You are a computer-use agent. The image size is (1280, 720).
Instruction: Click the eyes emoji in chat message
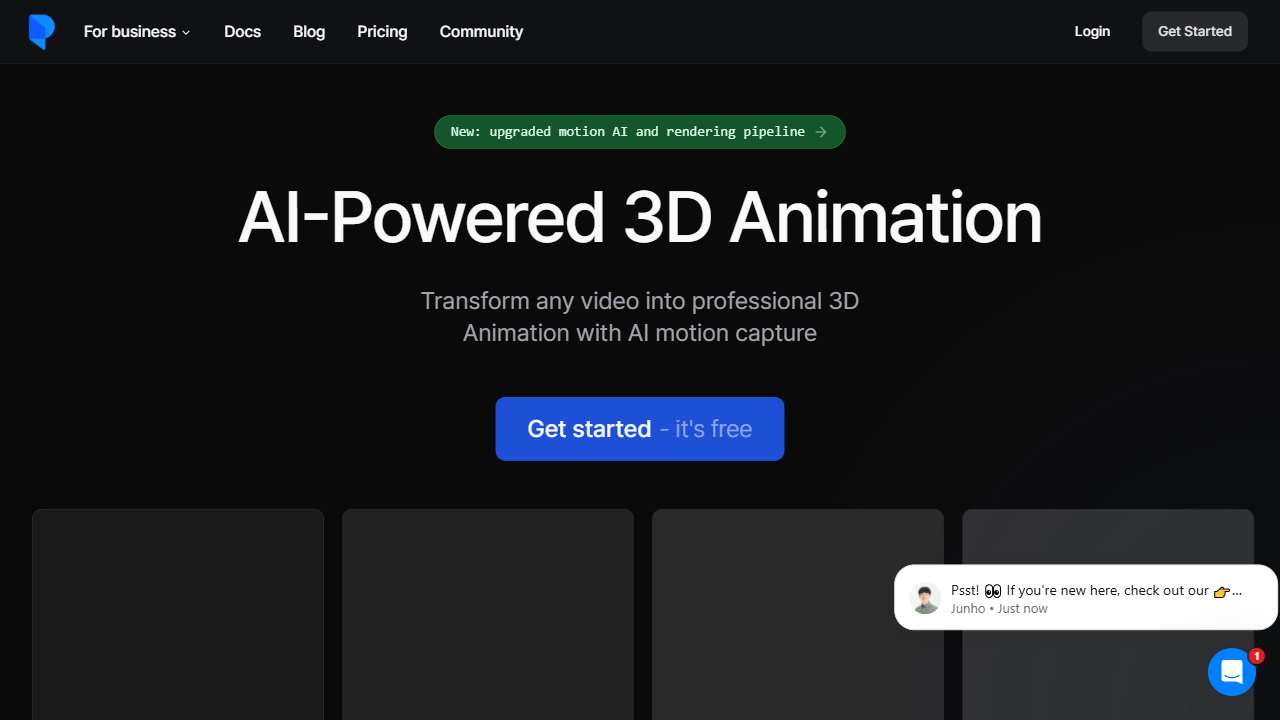click(993, 591)
